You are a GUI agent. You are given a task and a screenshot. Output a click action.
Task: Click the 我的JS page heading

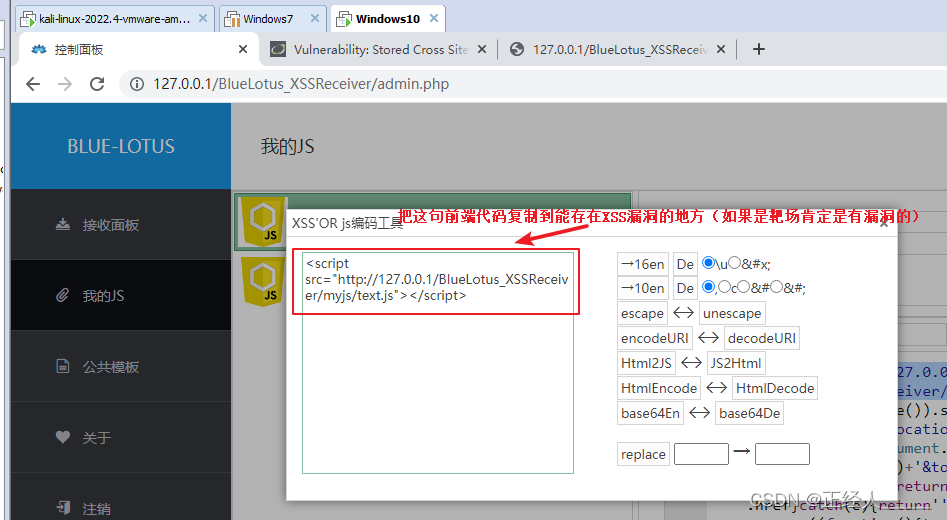[287, 146]
